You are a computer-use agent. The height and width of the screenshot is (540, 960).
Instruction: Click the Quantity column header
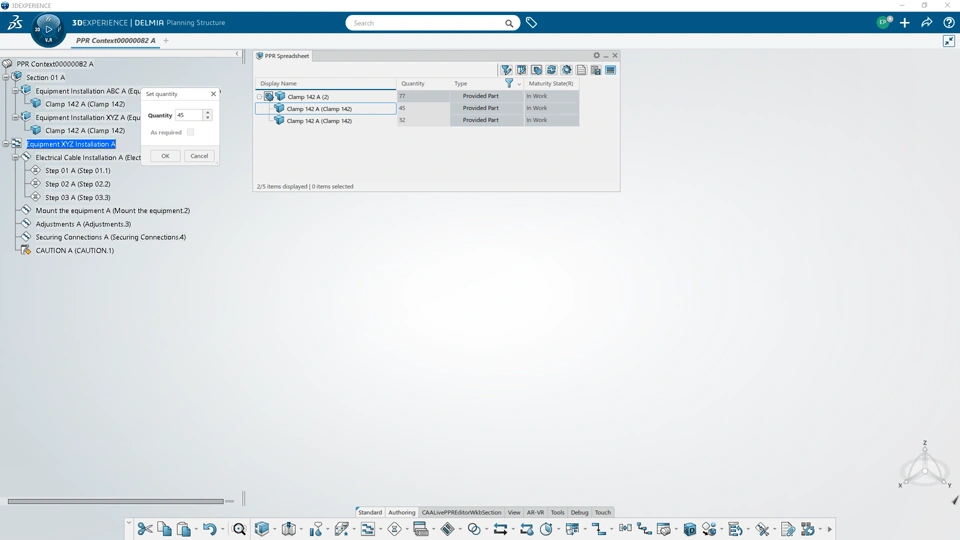(x=423, y=83)
